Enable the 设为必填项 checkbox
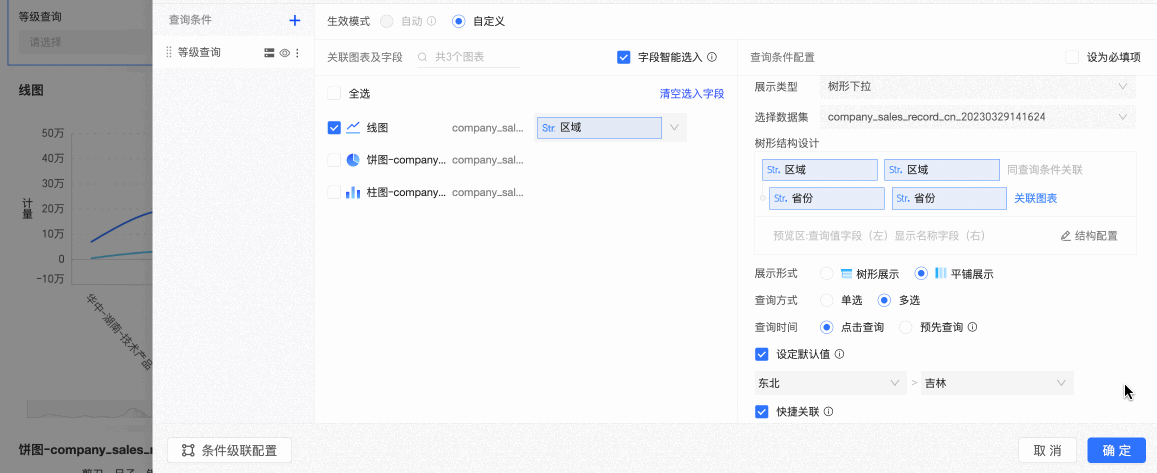The image size is (1157, 473). tap(1072, 58)
